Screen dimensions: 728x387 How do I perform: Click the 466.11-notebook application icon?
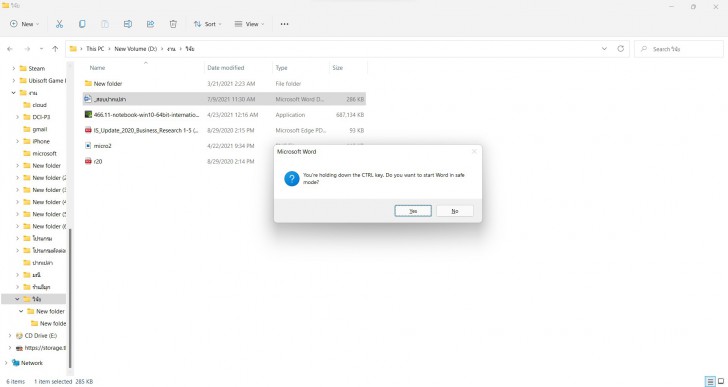(88, 115)
